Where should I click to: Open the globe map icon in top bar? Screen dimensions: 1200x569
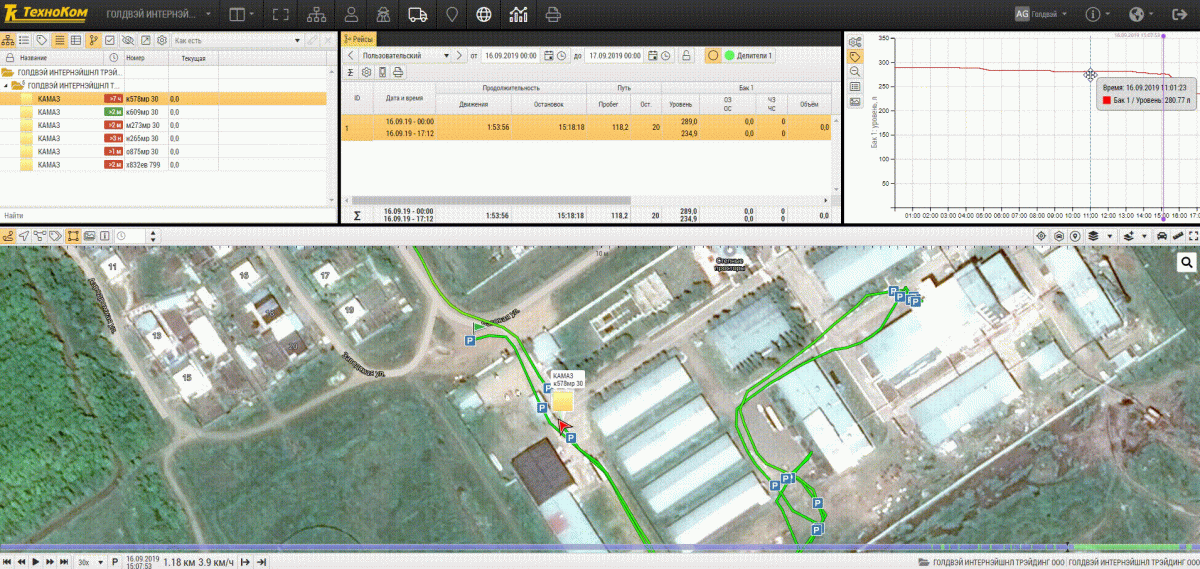pos(485,15)
